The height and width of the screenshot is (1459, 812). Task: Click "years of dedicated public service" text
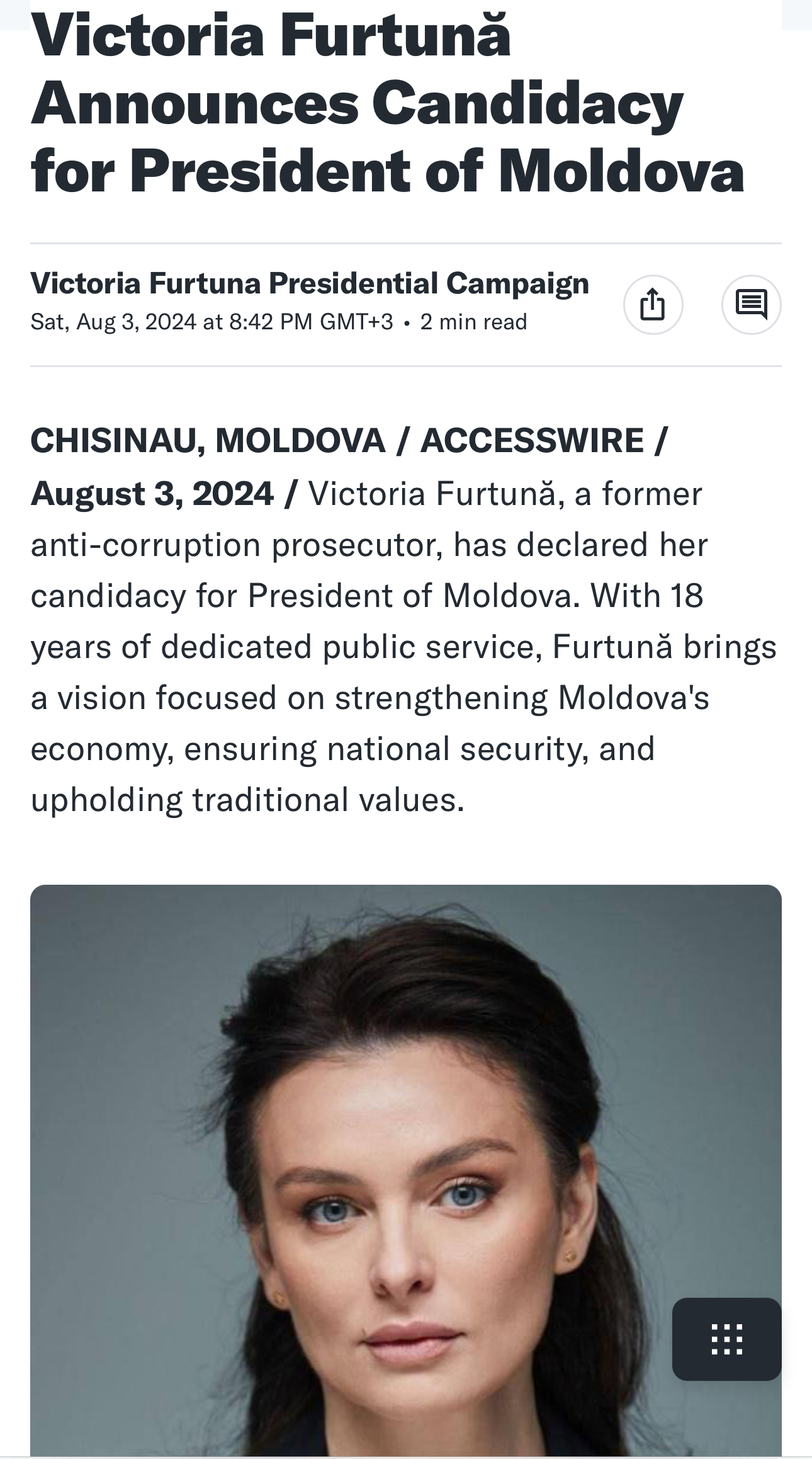[282, 647]
